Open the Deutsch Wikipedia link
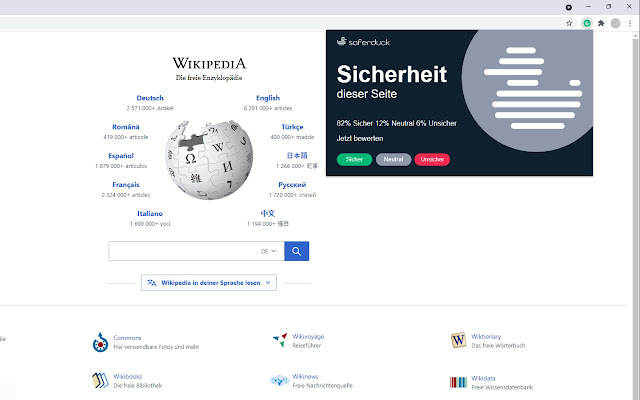The image size is (640, 400). (x=150, y=98)
